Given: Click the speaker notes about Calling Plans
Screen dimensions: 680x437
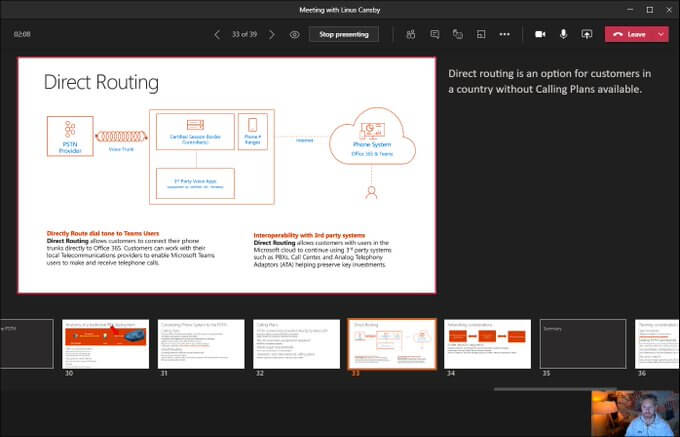Looking at the screenshot, I should [549, 81].
